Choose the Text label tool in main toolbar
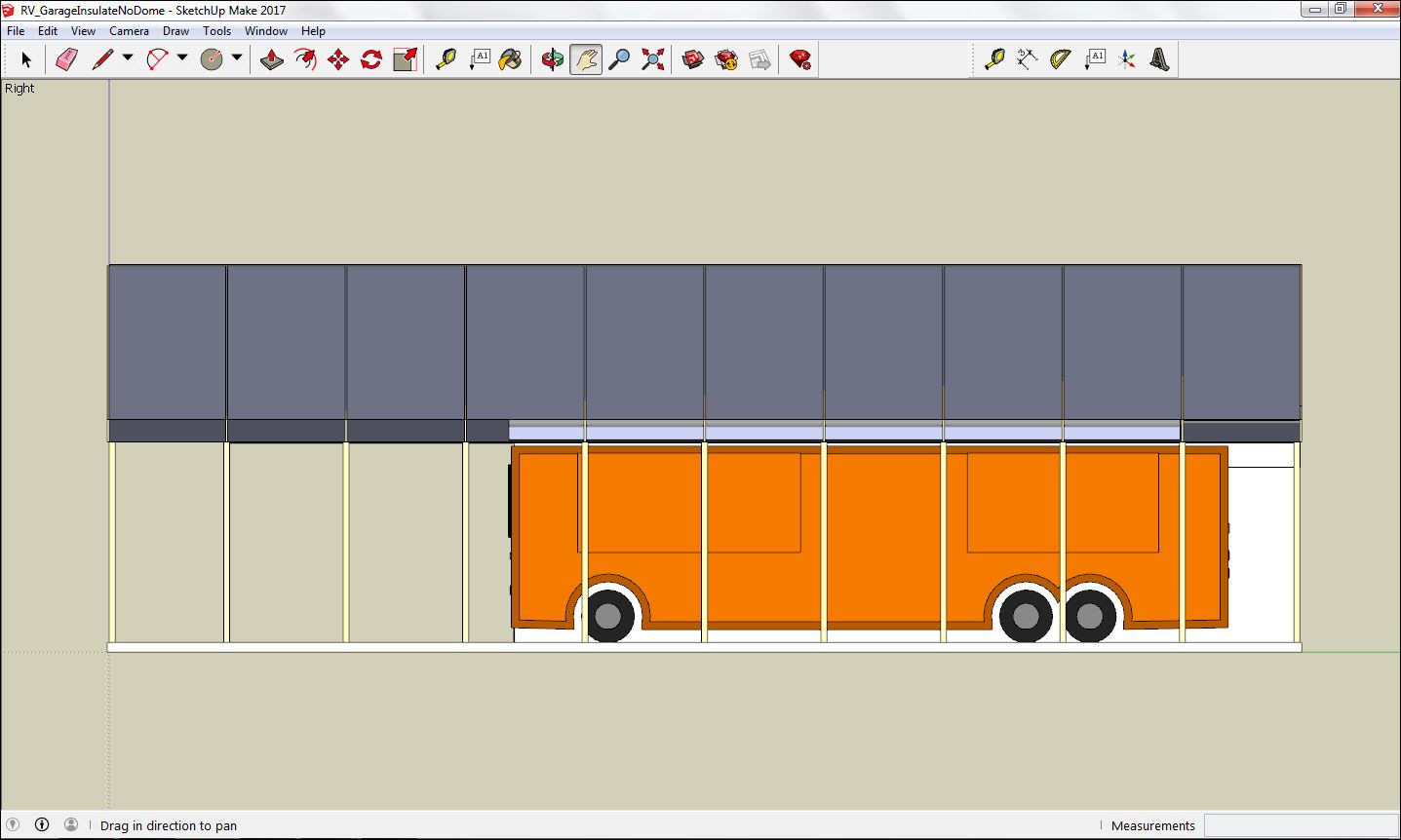 [479, 59]
